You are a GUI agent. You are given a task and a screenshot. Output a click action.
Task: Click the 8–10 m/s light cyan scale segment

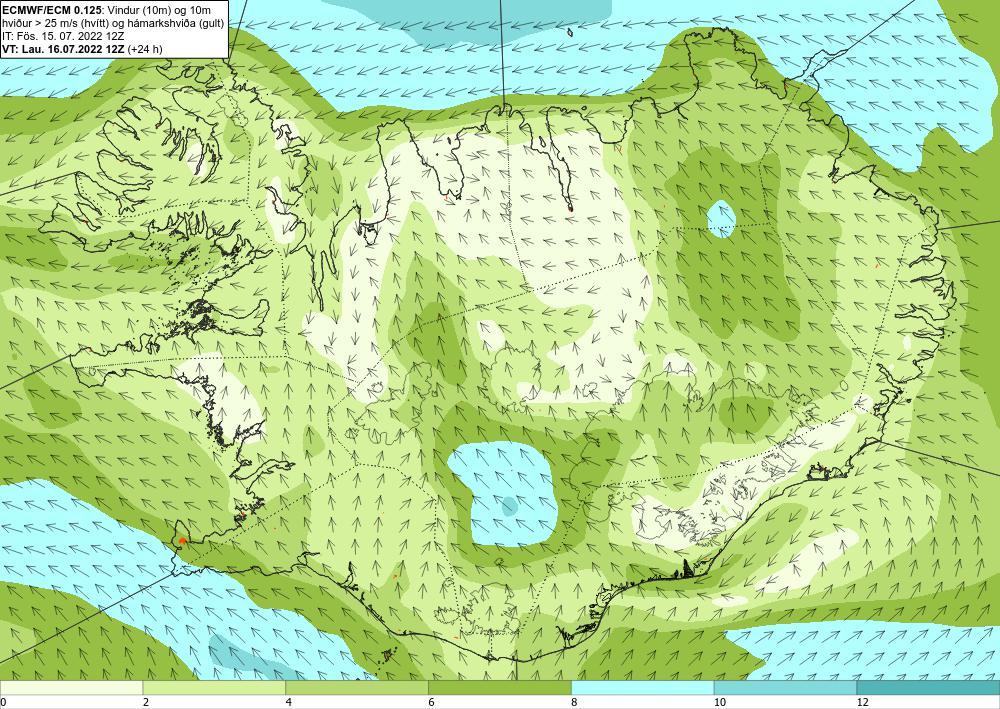(643, 688)
